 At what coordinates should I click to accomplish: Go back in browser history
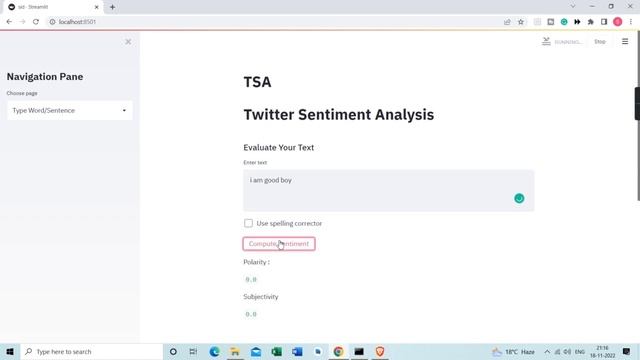click(9, 22)
